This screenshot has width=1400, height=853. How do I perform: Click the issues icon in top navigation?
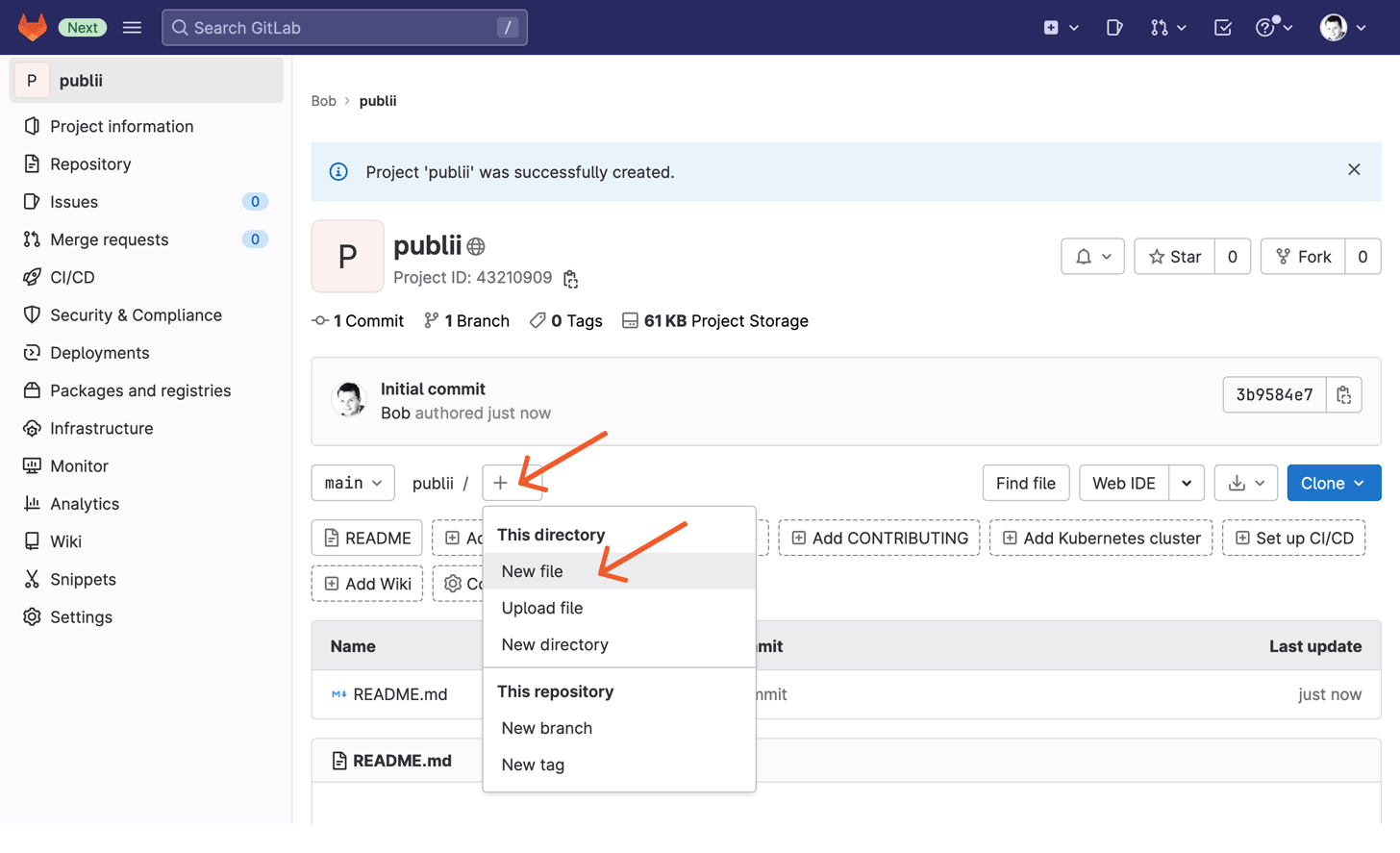(x=1113, y=28)
